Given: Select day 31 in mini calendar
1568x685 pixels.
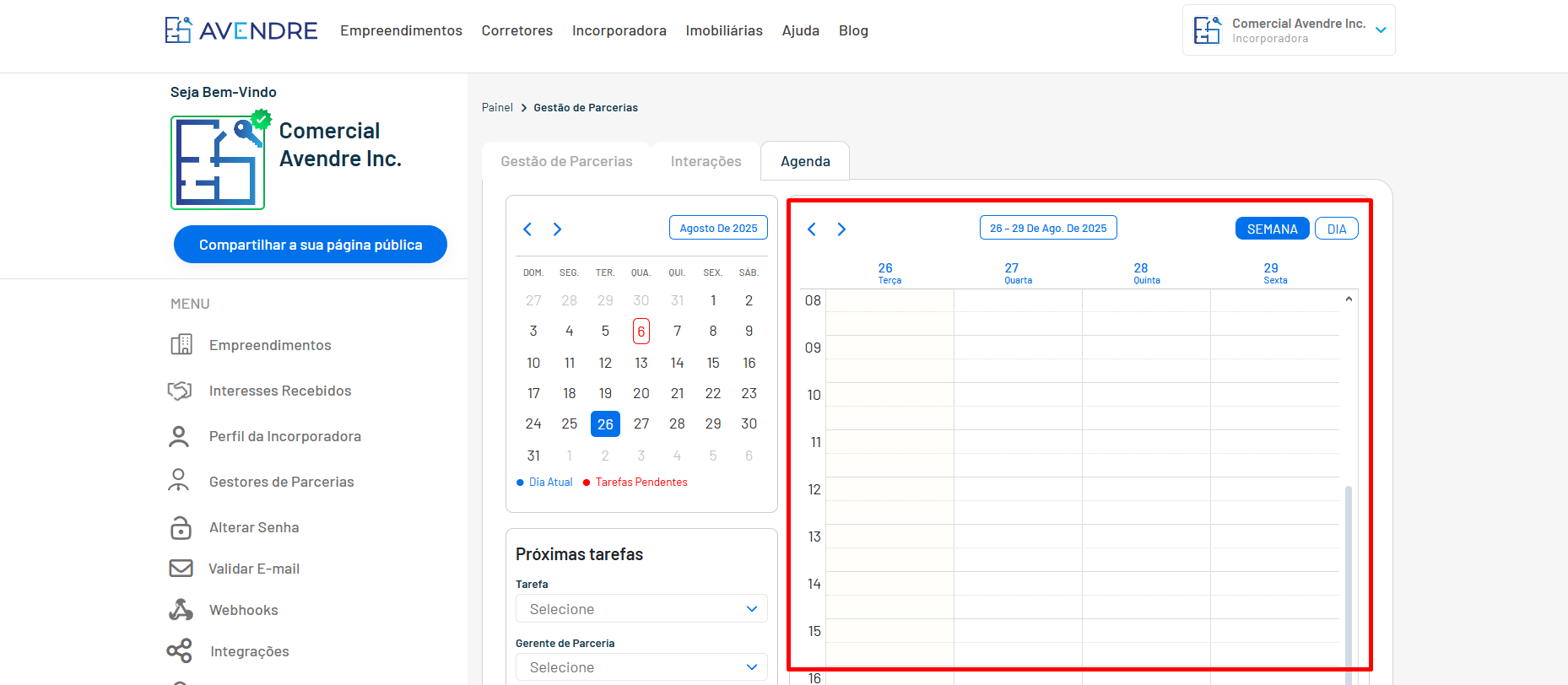Looking at the screenshot, I should point(533,456).
